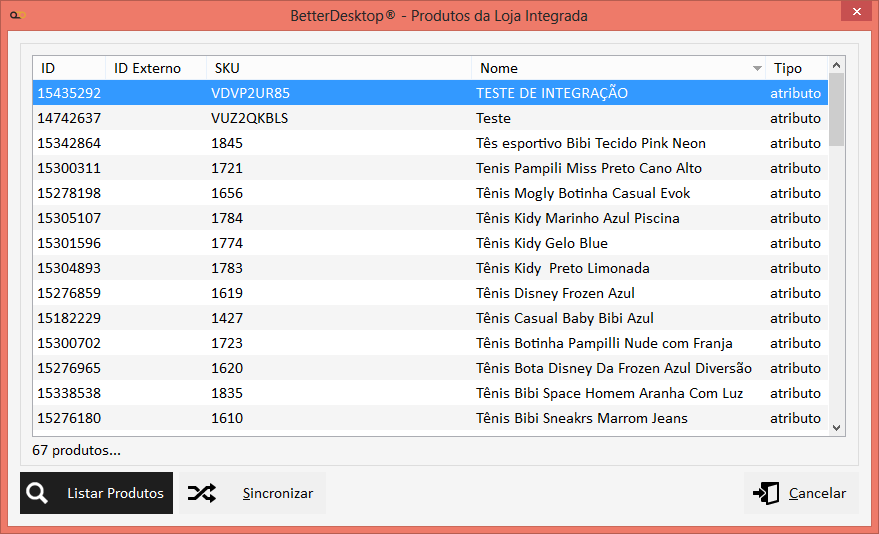
Task: Select the TESTE DE INTEGRAÇÃO product row
Action: coord(552,93)
